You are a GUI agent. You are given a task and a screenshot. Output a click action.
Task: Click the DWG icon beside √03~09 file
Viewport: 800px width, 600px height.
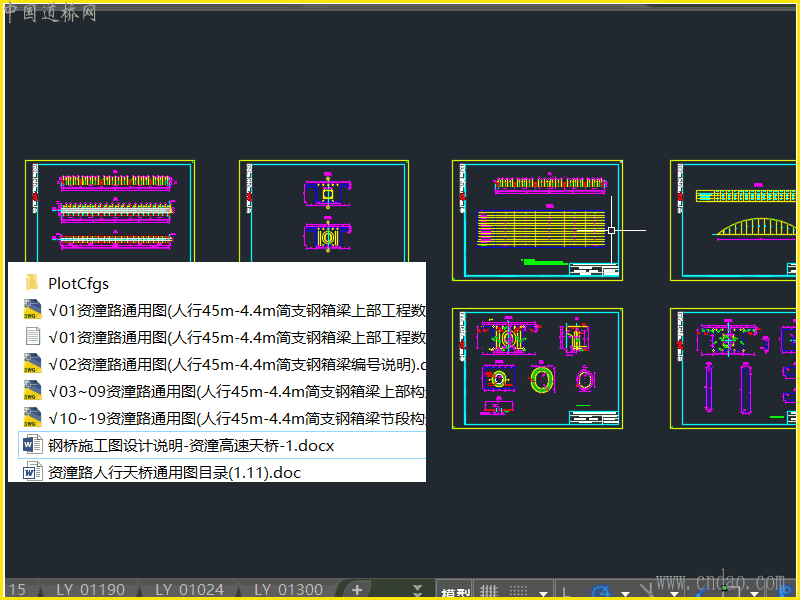point(32,391)
